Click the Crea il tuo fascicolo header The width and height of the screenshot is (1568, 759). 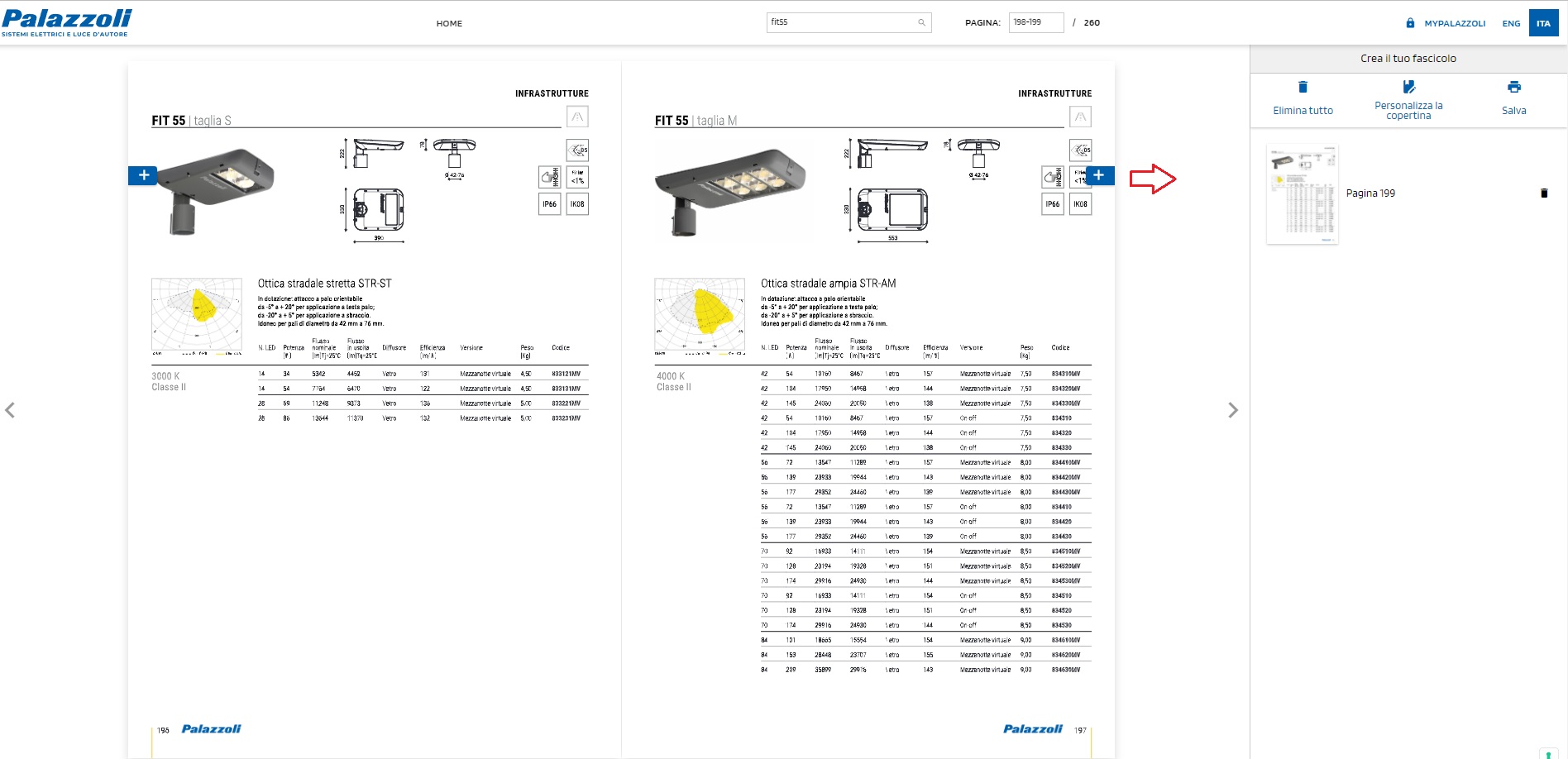1408,59
